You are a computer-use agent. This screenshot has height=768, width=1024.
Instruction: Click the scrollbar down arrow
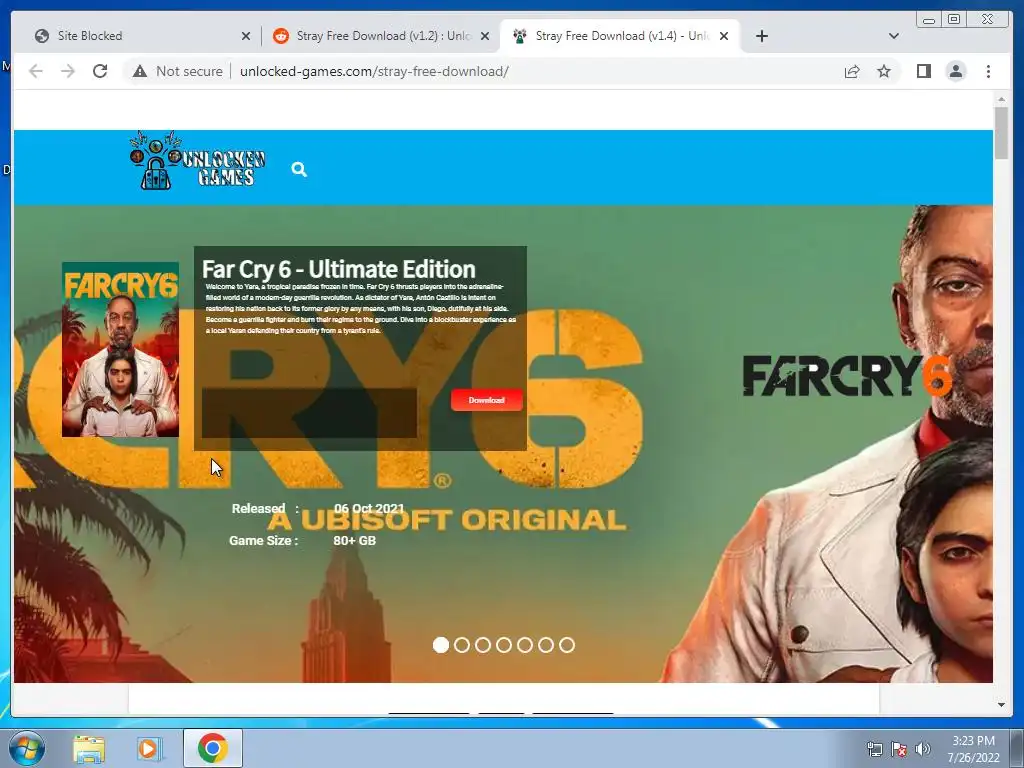[1001, 705]
